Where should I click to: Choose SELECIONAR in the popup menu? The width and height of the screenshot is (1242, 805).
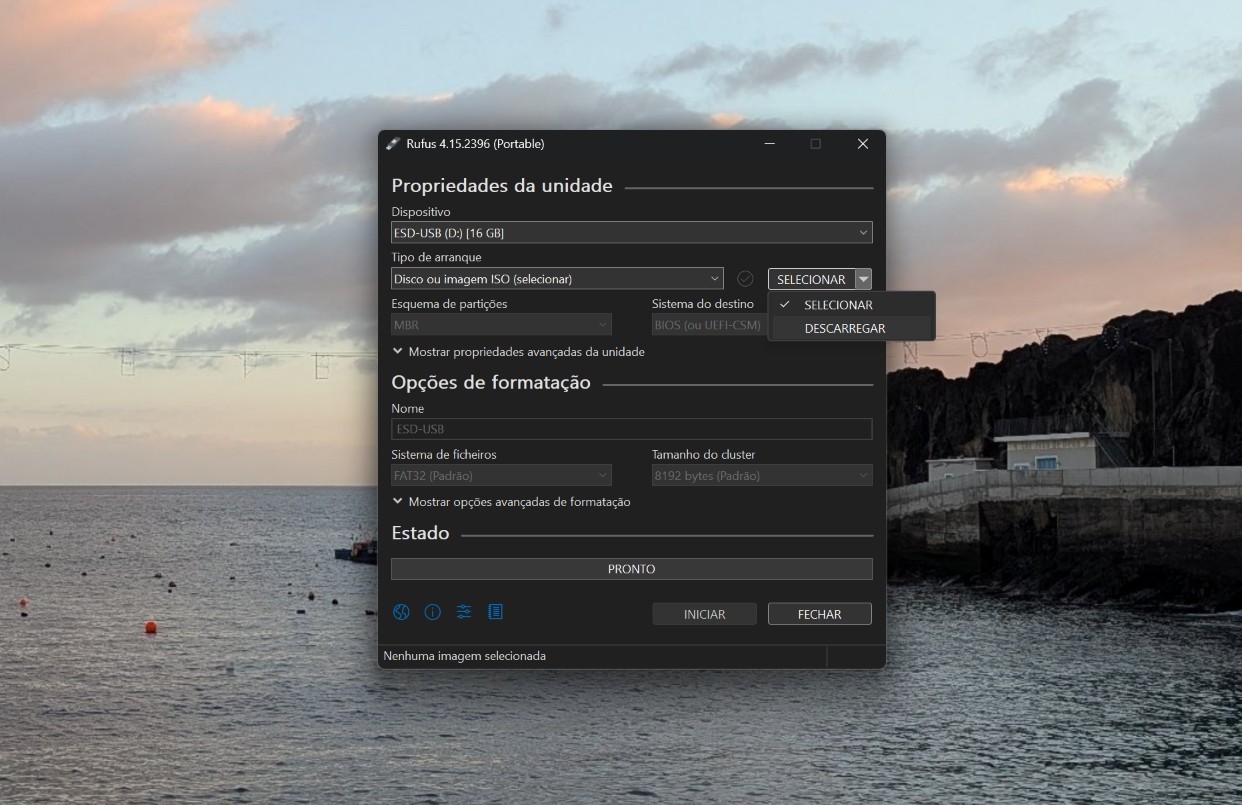(852, 305)
